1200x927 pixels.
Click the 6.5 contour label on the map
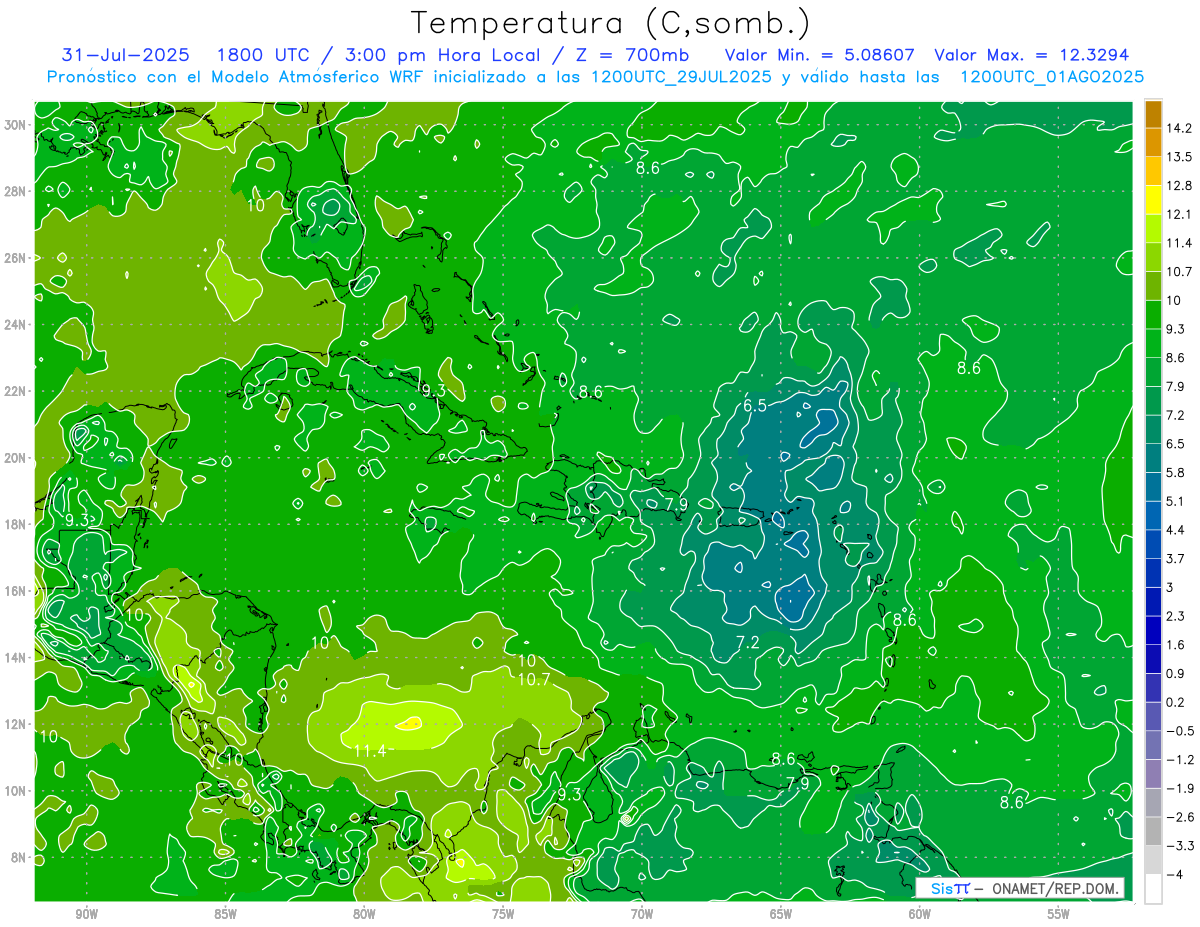755,406
